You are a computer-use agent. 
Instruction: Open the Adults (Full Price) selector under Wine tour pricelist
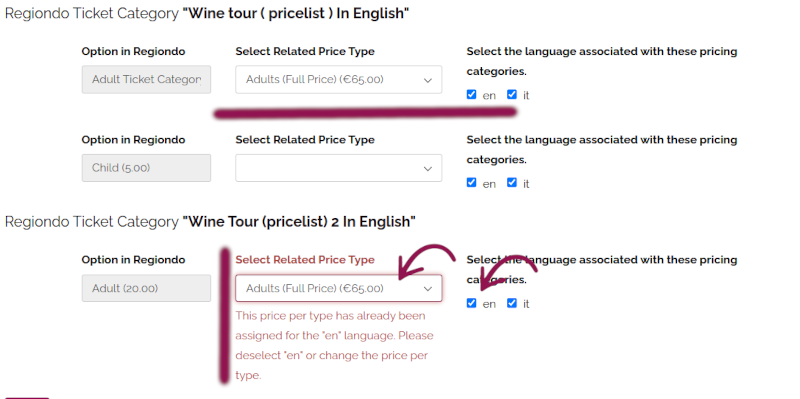click(x=338, y=80)
